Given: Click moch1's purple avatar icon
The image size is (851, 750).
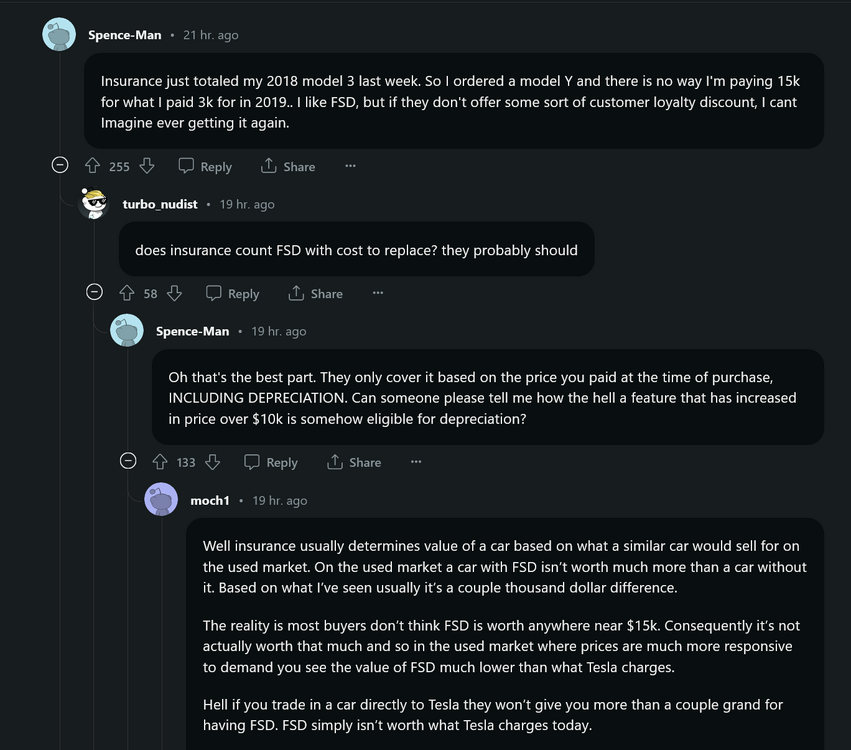Looking at the screenshot, I should 161,500.
